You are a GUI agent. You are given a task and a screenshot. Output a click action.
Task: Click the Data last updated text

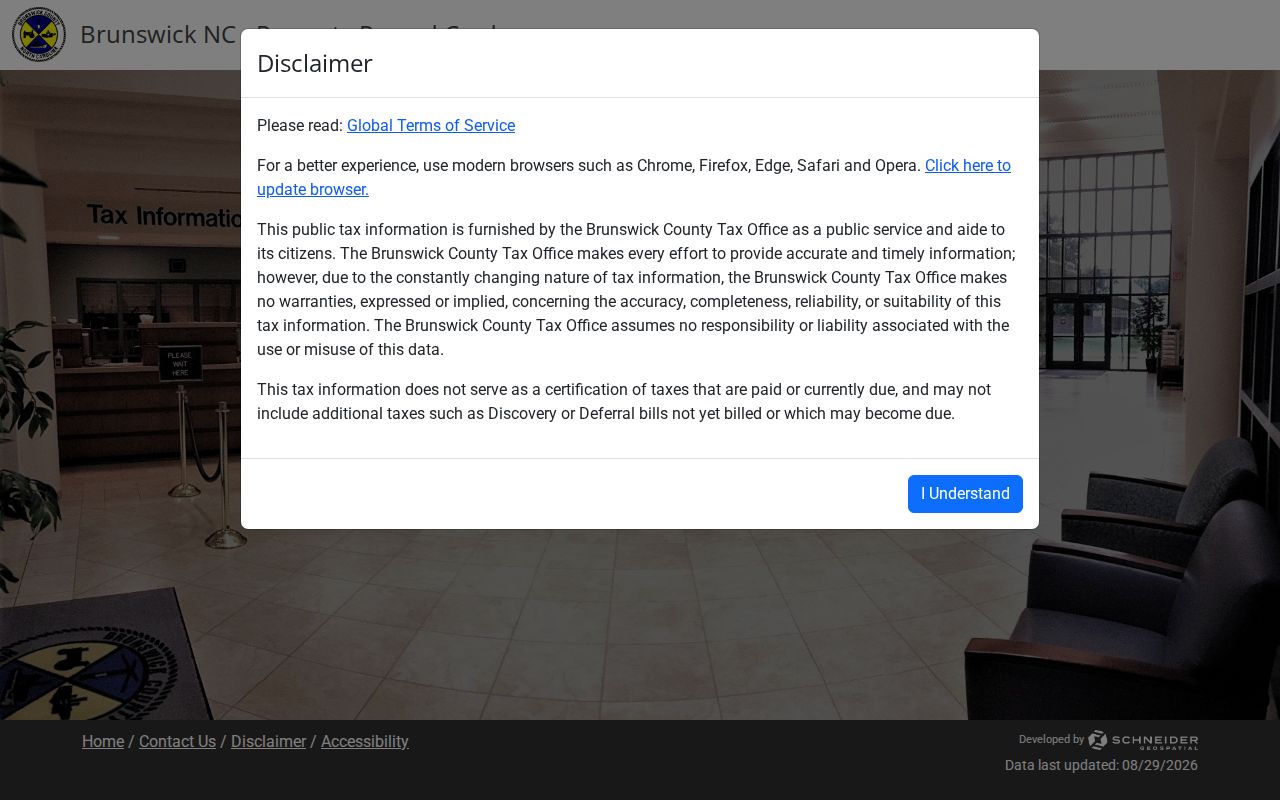1101,765
